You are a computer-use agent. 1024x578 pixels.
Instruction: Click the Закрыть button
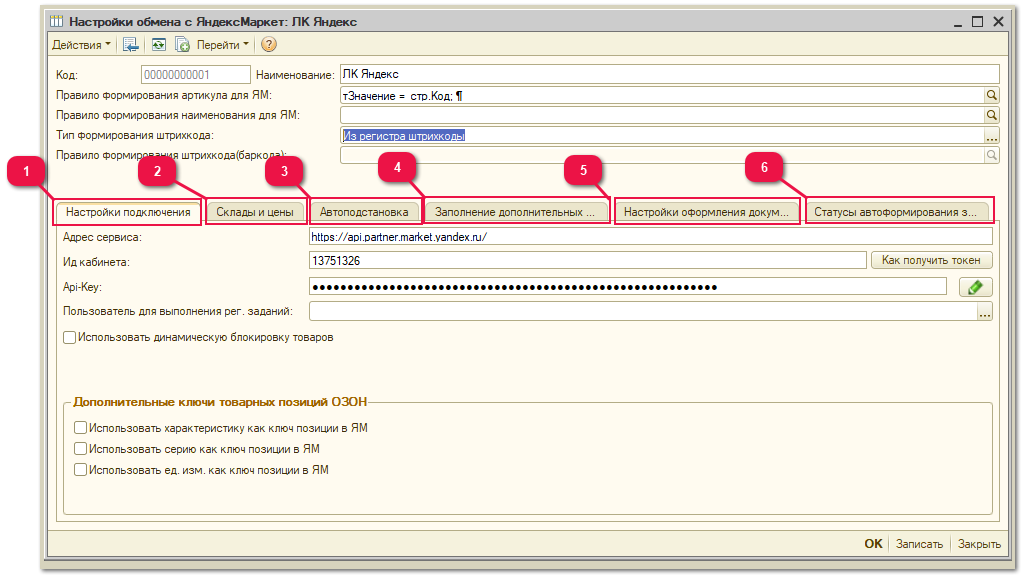tap(979, 544)
